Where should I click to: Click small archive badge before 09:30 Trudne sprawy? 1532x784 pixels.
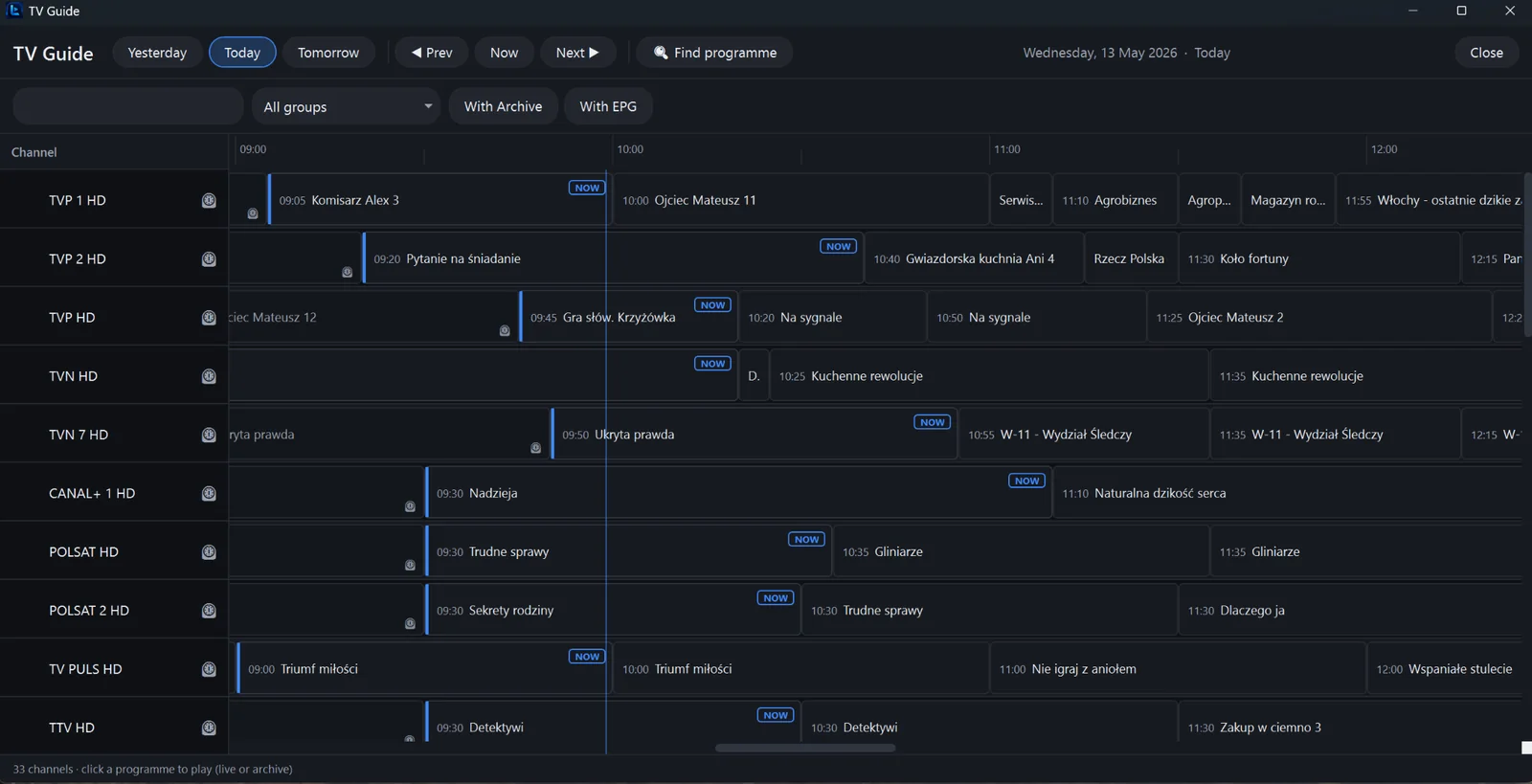click(x=410, y=565)
